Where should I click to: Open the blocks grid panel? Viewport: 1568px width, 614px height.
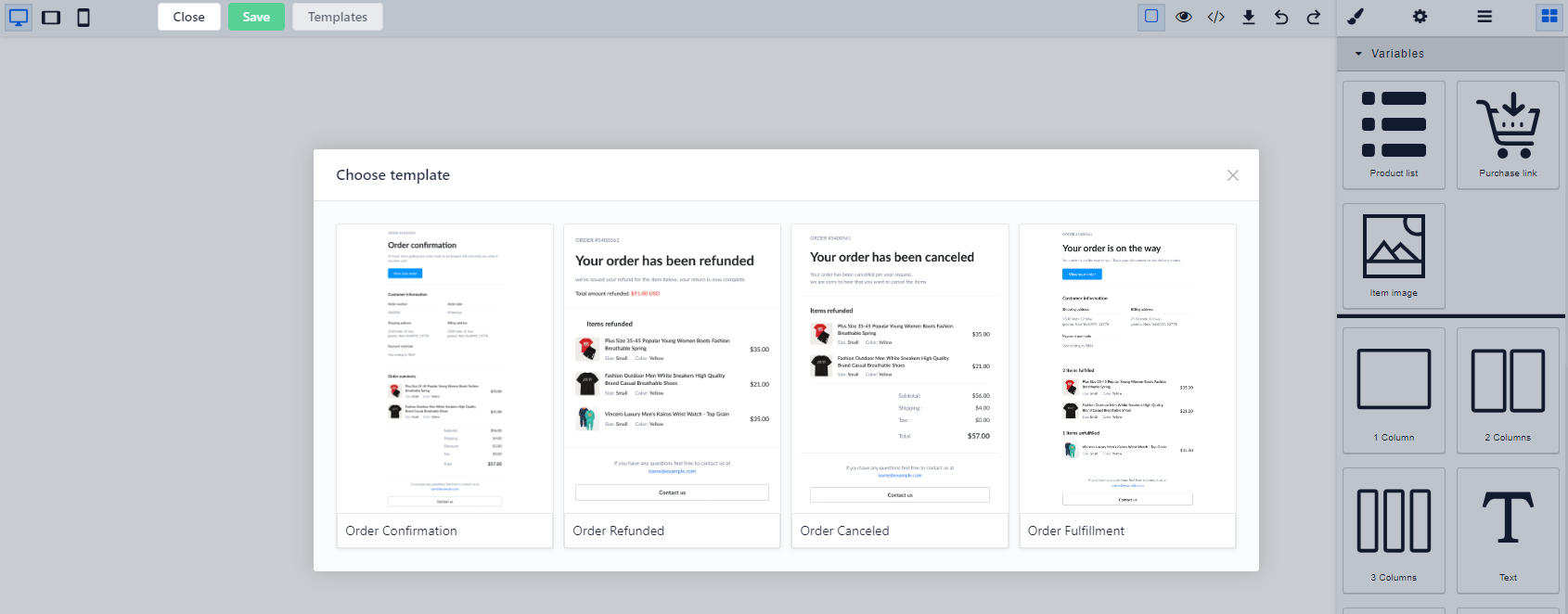point(1549,17)
